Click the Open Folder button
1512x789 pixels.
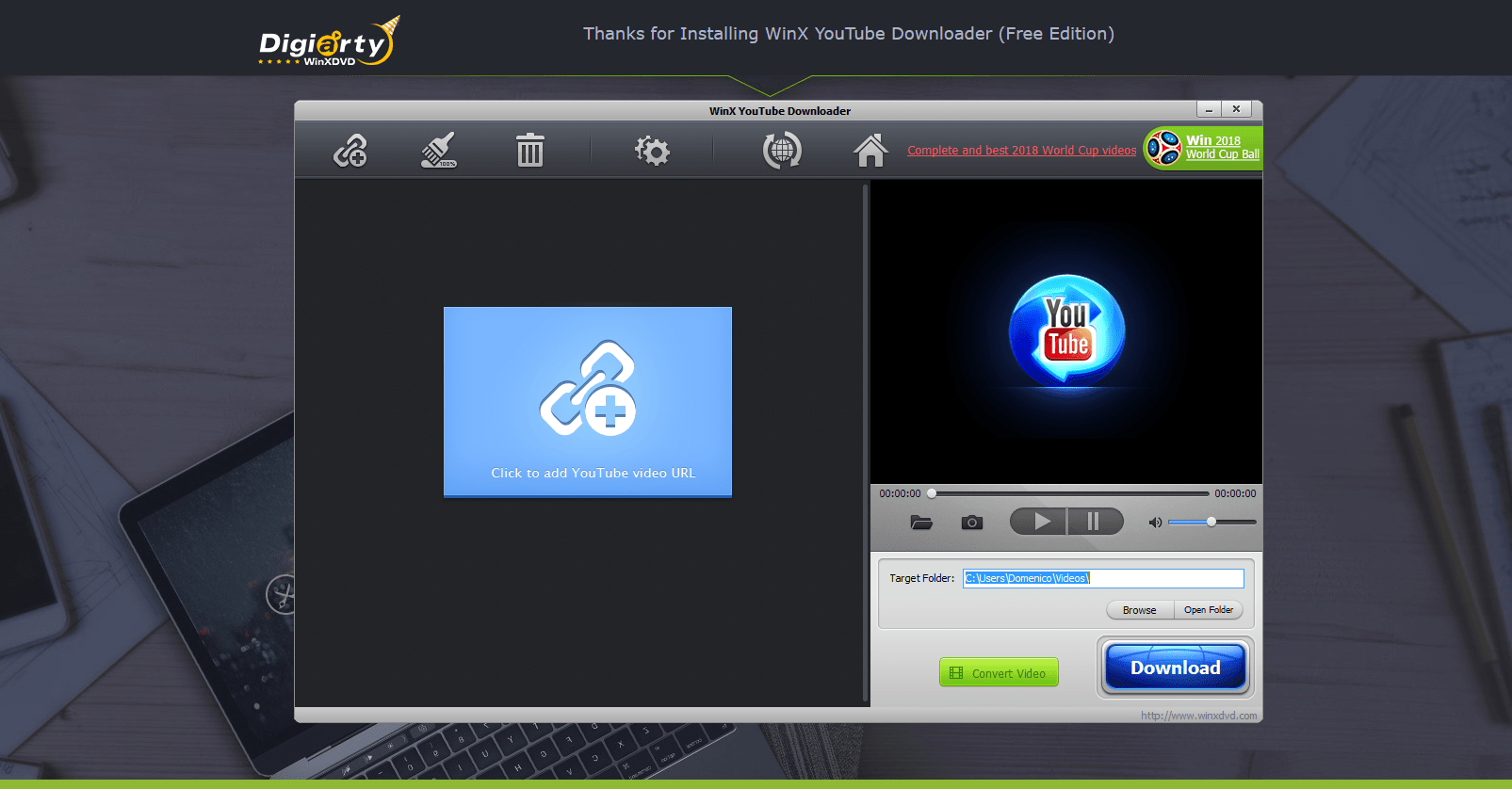coord(1209,610)
